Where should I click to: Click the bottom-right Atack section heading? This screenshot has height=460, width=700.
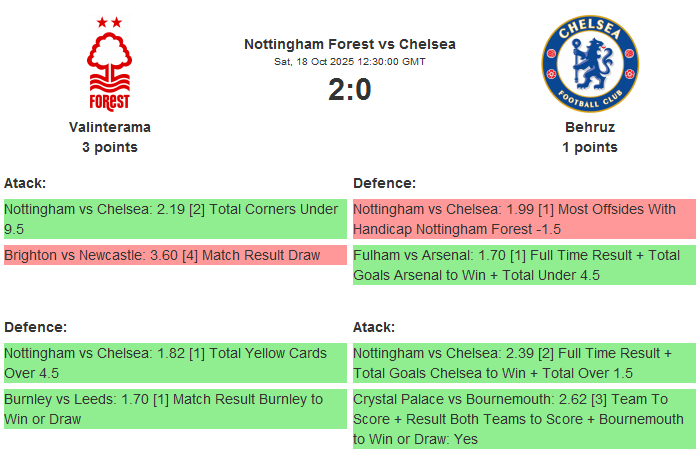(x=374, y=327)
